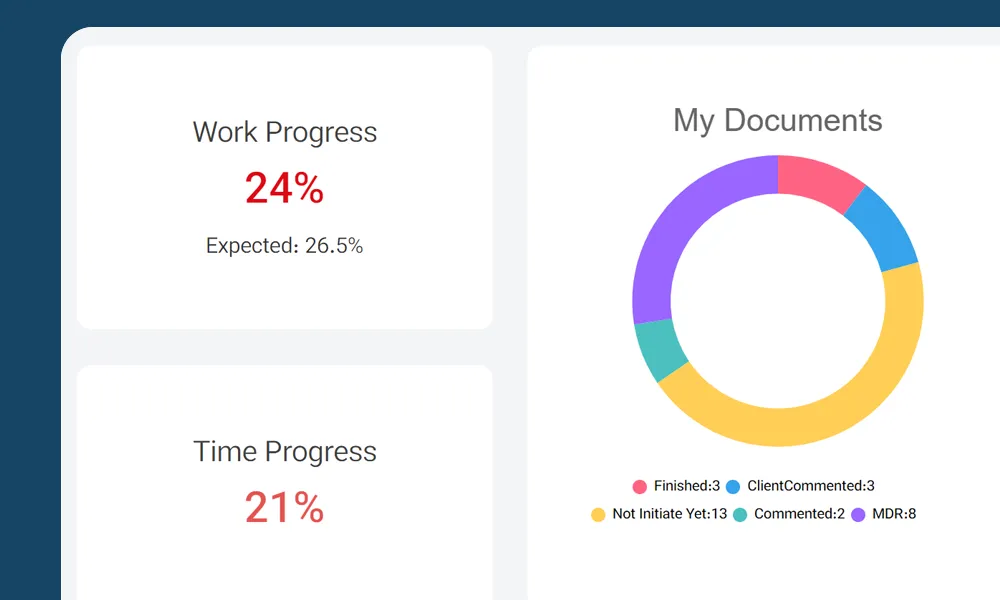This screenshot has height=600, width=1000.
Task: Click the teal Commented legend dot
Action: (740, 514)
